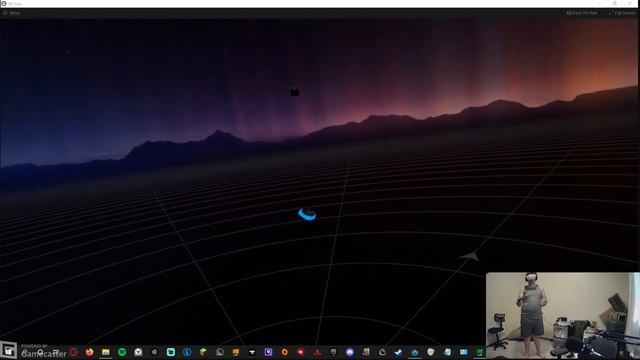
Task: Click the Dock VR View button
Action: [x=582, y=13]
